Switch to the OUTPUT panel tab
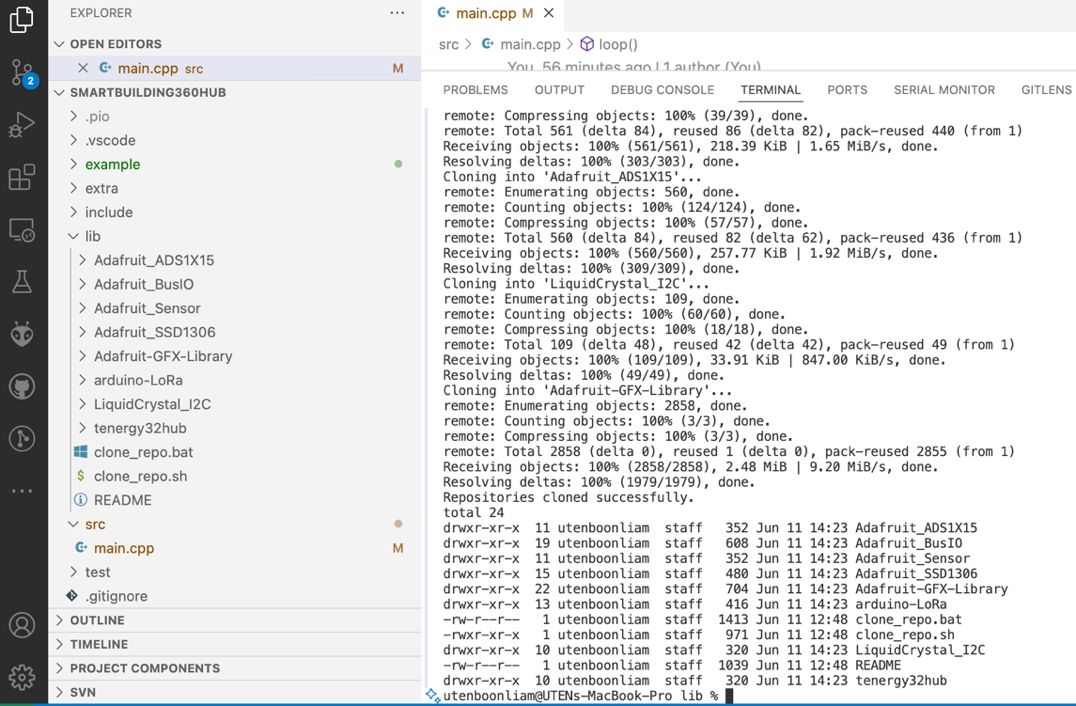Image resolution: width=1076 pixels, height=706 pixels. 559,90
